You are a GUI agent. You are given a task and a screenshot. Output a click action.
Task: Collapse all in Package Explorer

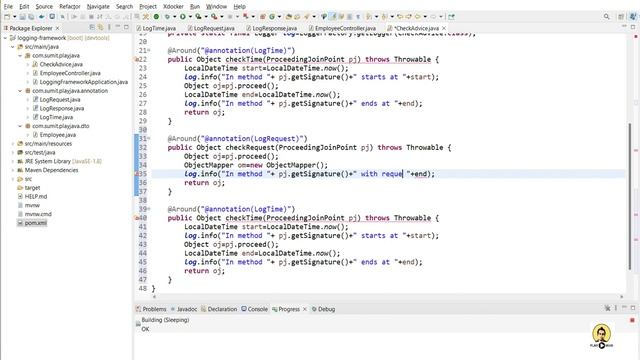click(x=92, y=27)
